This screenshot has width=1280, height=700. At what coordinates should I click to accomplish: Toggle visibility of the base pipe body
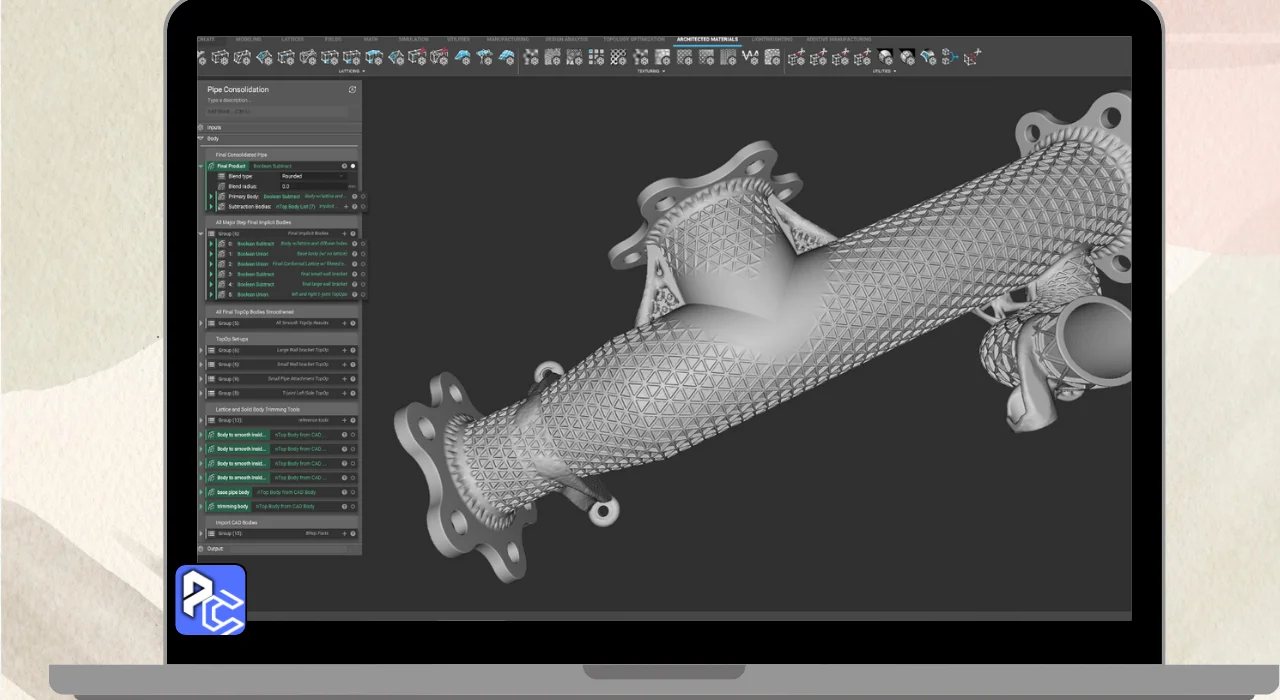coord(353,492)
